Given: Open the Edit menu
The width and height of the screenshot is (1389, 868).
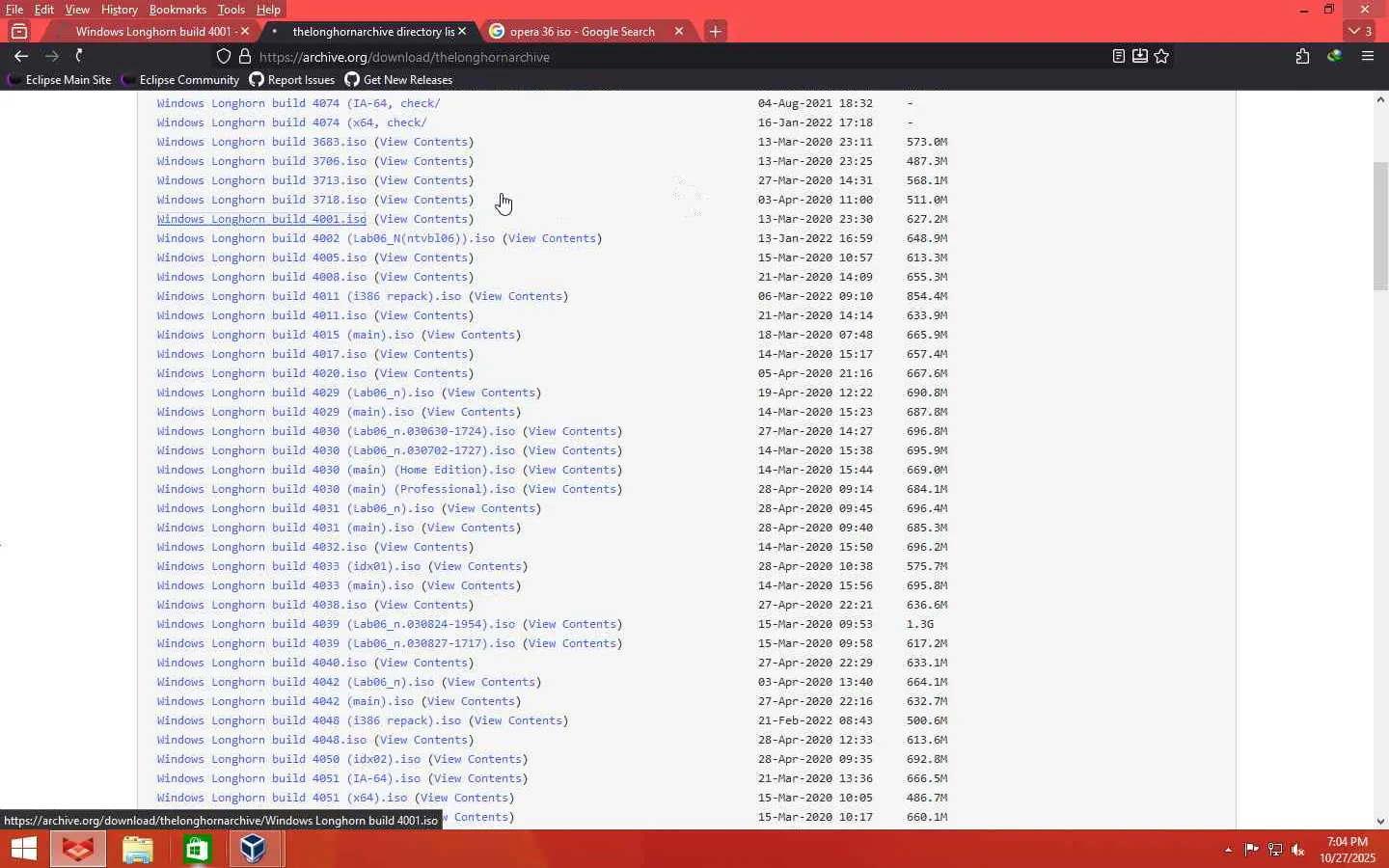Looking at the screenshot, I should click(44, 10).
